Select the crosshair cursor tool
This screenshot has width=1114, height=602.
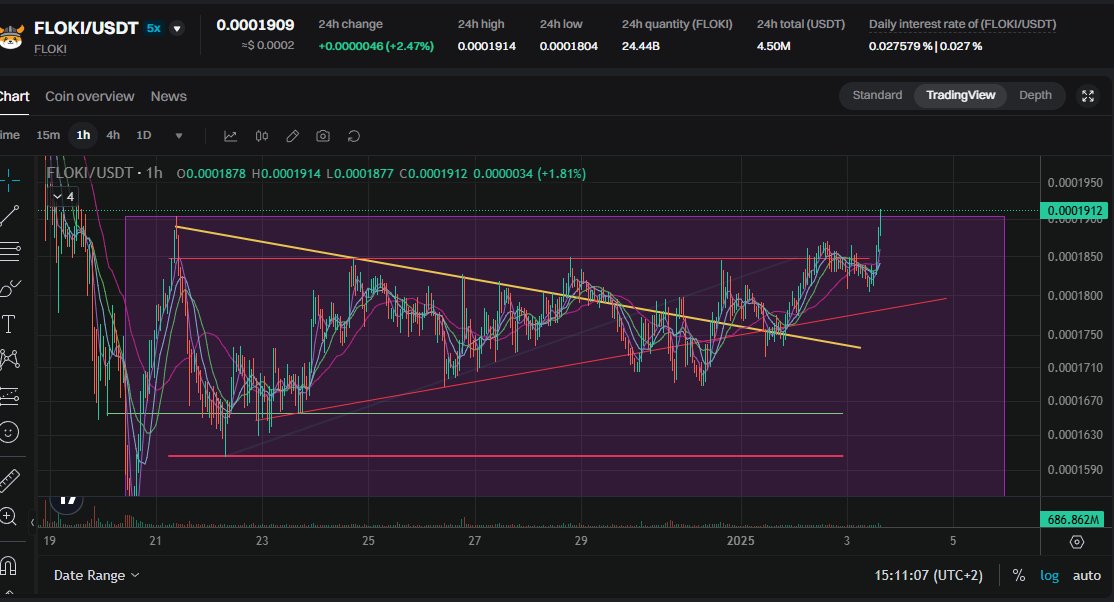[x=9, y=180]
